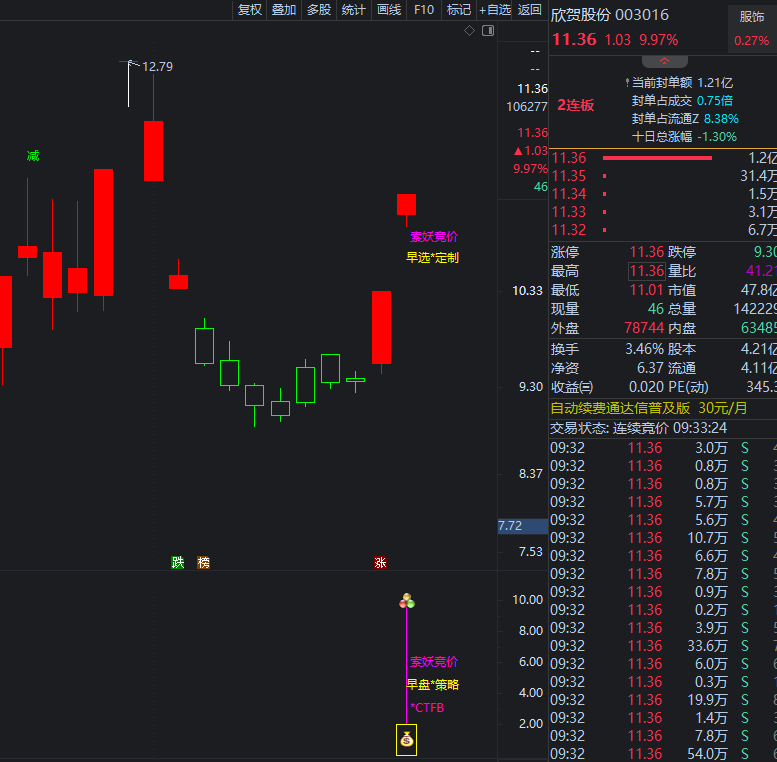
Task: Click the diamond icon above the chart
Action: [x=470, y=31]
